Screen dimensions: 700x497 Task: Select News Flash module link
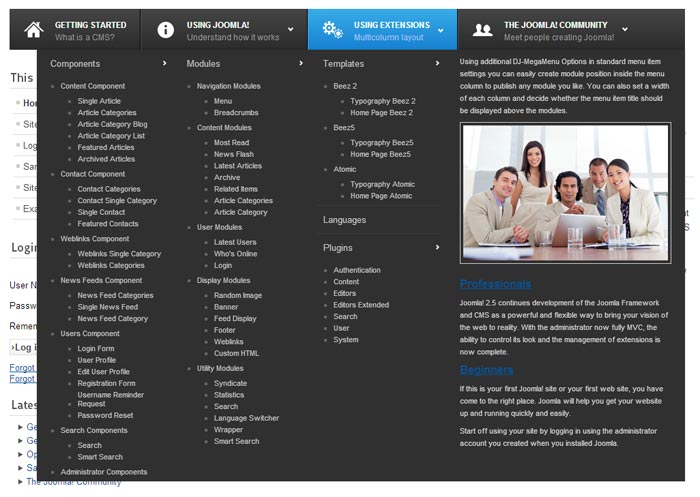234,155
